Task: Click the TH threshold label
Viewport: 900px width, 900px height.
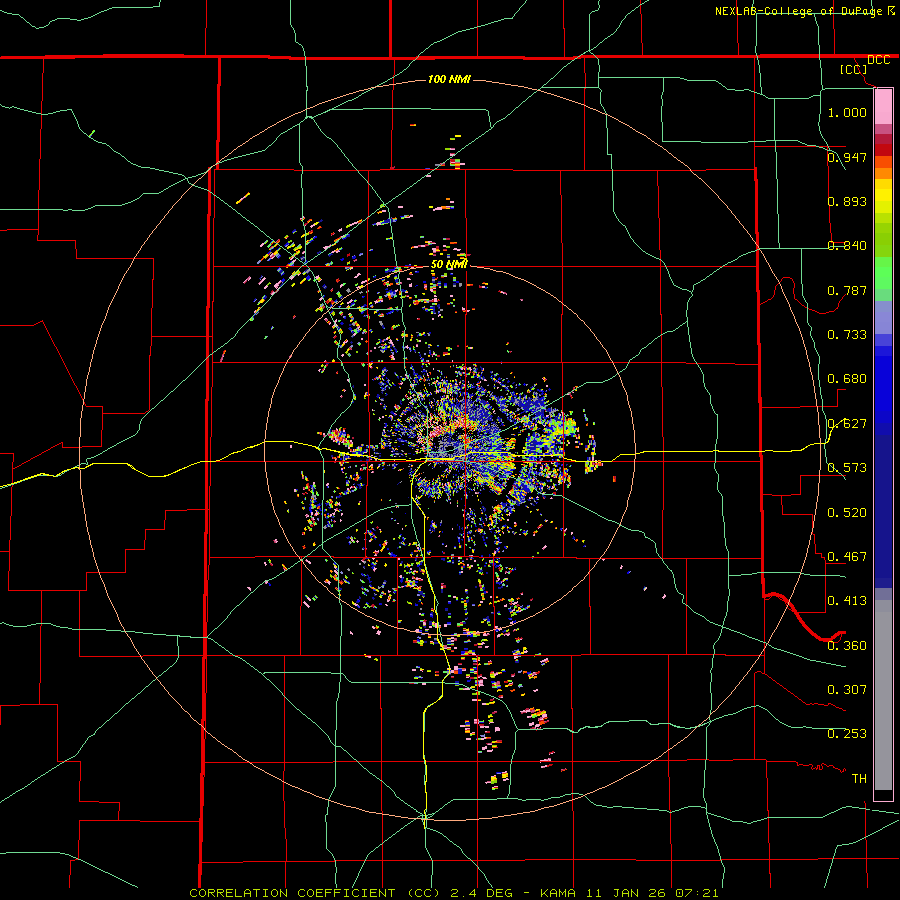Action: (859, 779)
